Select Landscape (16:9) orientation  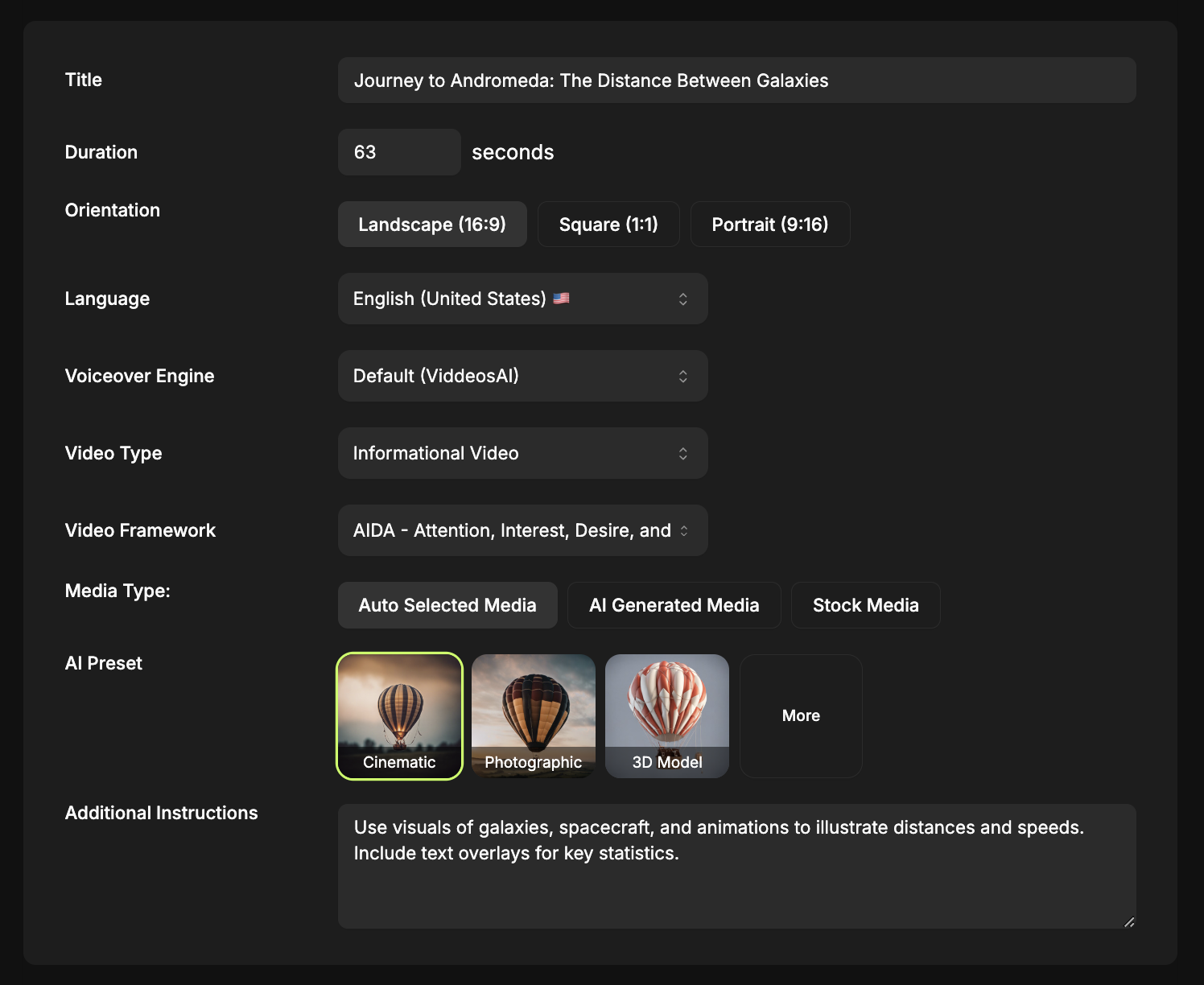(x=432, y=224)
